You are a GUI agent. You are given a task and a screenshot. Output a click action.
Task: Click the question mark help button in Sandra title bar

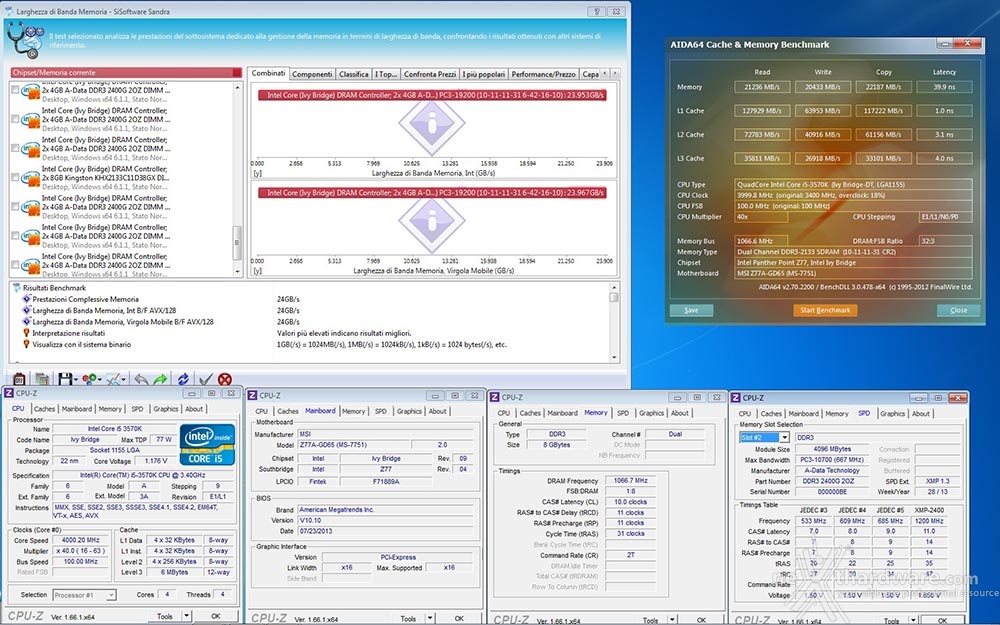click(597, 11)
